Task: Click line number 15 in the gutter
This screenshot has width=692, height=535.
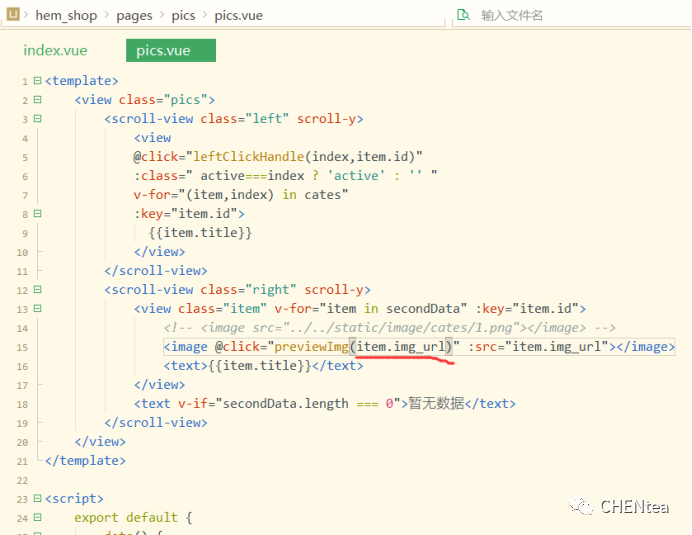Action: pyautogui.click(x=22, y=347)
